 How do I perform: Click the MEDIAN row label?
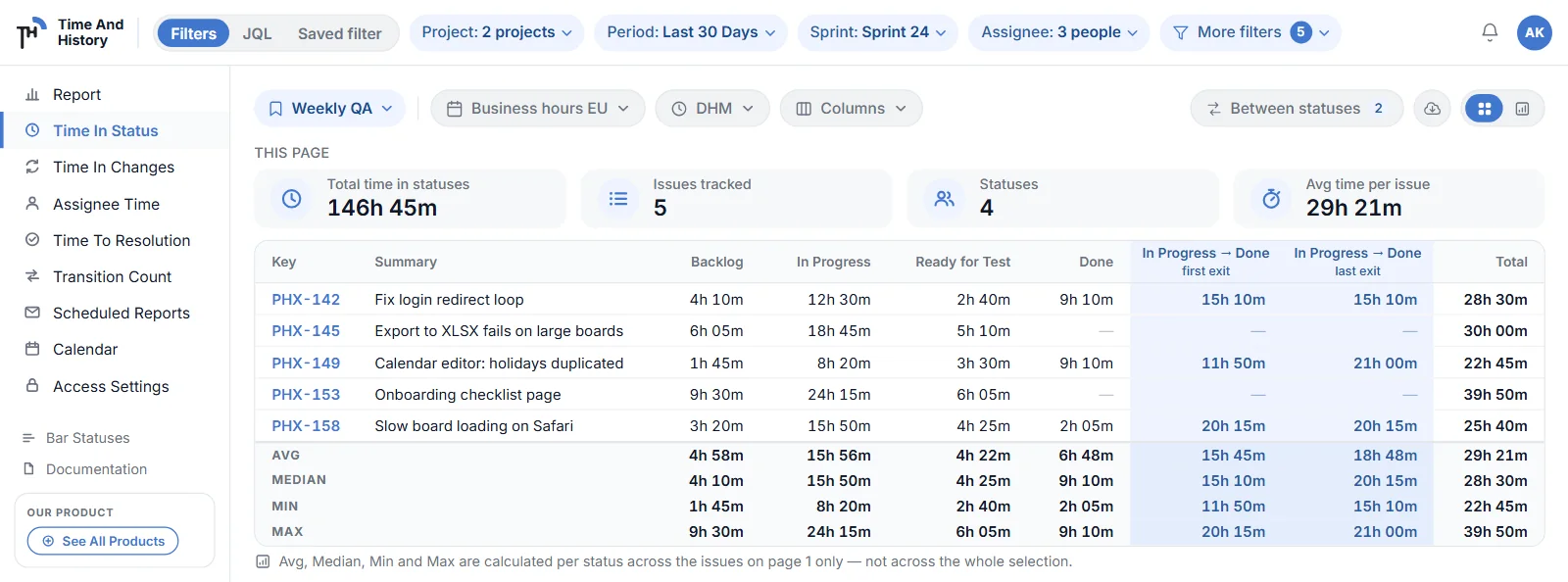tap(299, 480)
